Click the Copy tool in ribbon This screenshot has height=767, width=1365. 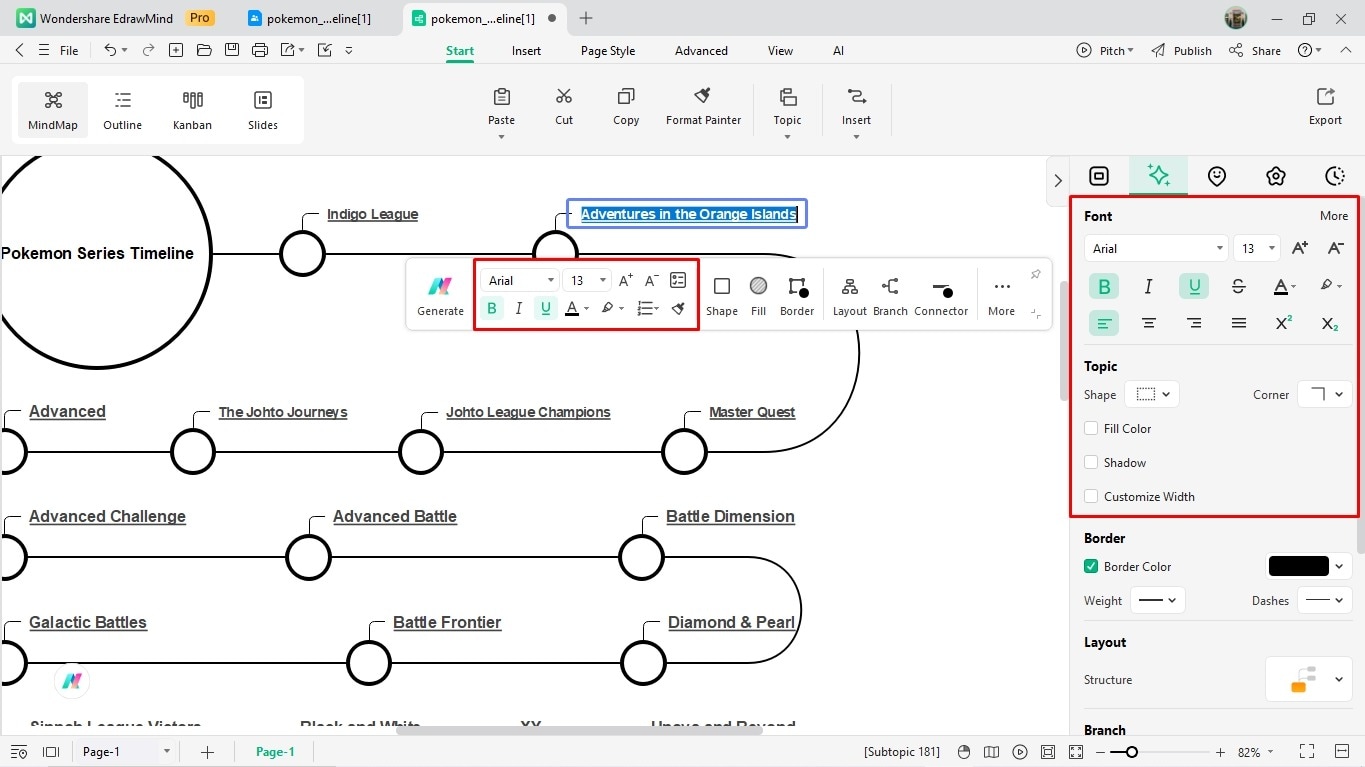pyautogui.click(x=626, y=106)
